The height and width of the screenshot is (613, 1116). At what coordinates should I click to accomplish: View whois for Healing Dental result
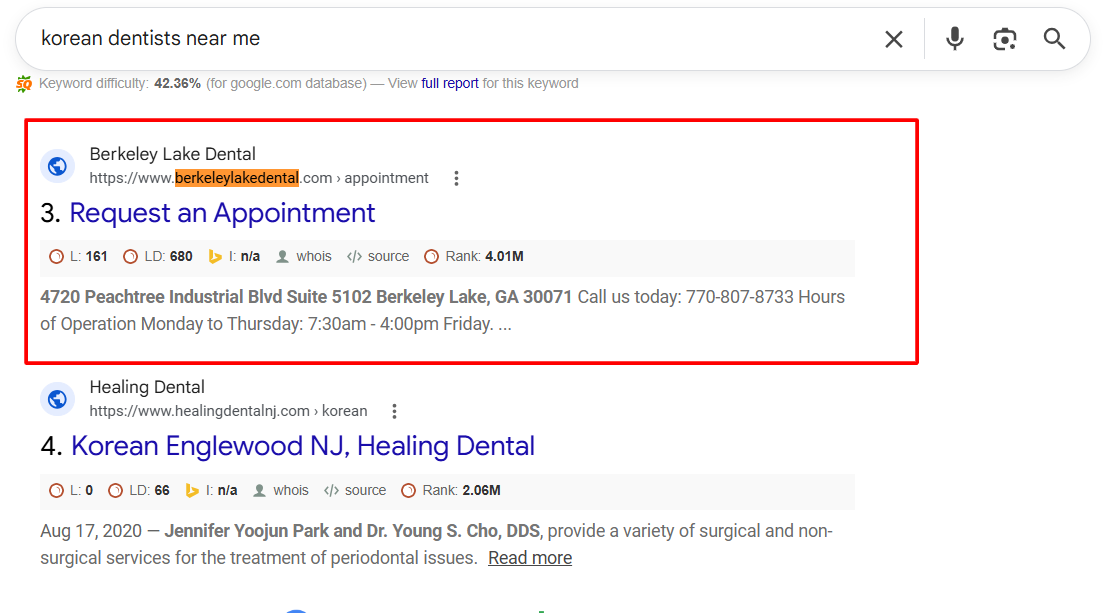[281, 491]
